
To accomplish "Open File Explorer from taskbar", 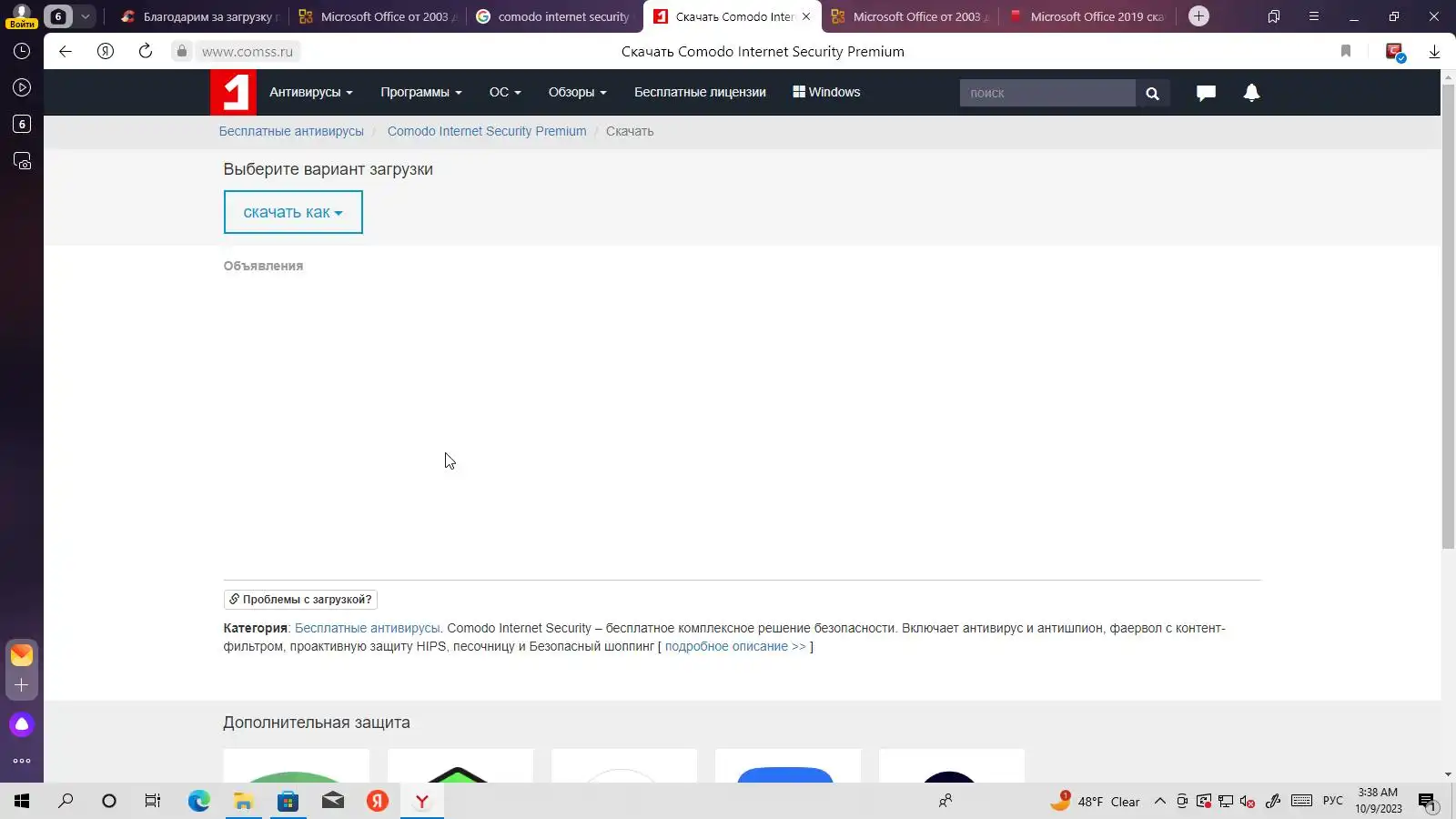I will point(243,801).
